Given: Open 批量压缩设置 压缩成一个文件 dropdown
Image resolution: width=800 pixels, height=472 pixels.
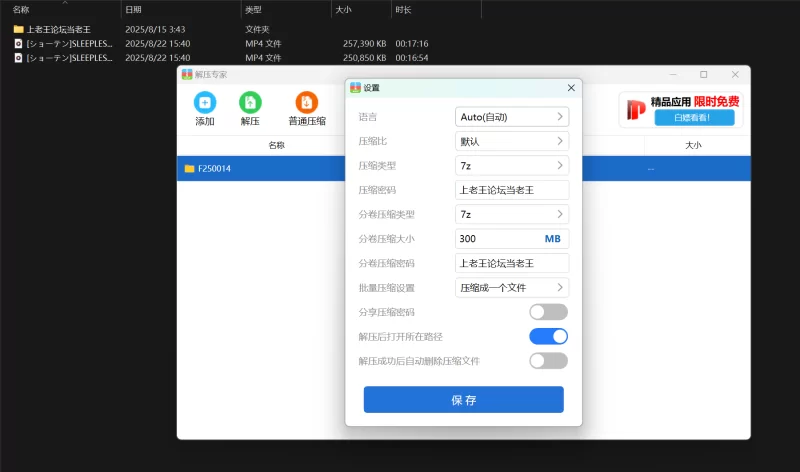Looking at the screenshot, I should pyautogui.click(x=512, y=288).
